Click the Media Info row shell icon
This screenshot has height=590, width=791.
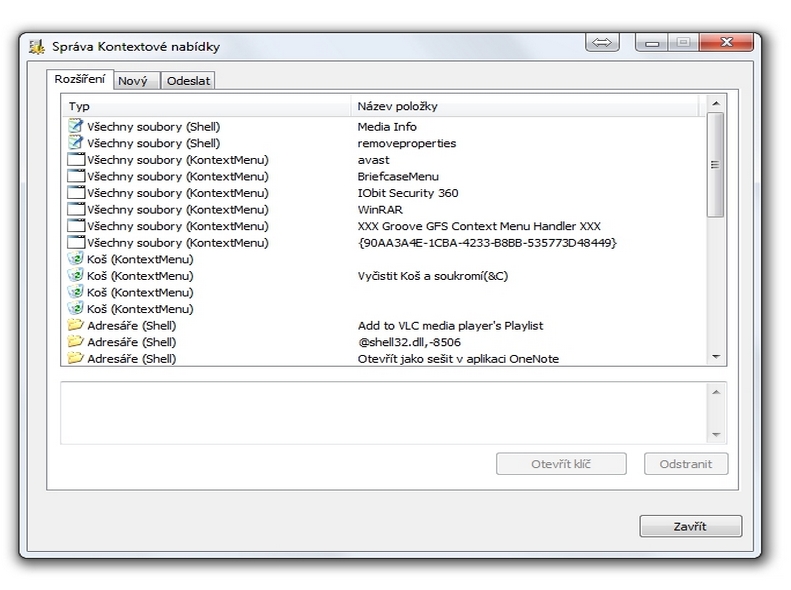(76, 126)
